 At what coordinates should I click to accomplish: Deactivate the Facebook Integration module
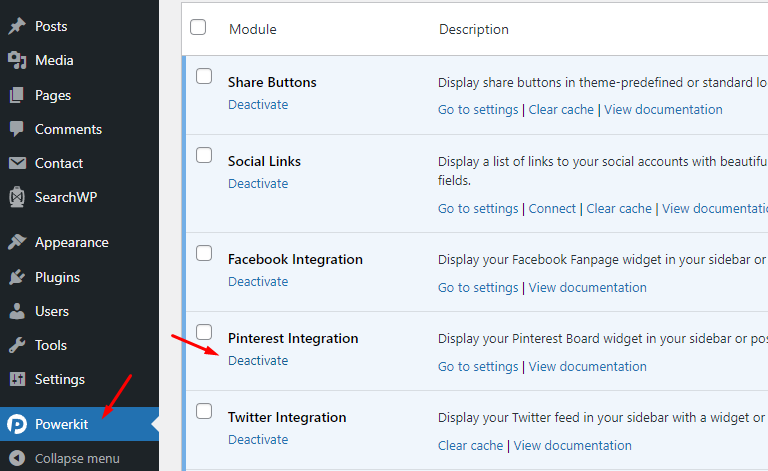click(x=258, y=282)
